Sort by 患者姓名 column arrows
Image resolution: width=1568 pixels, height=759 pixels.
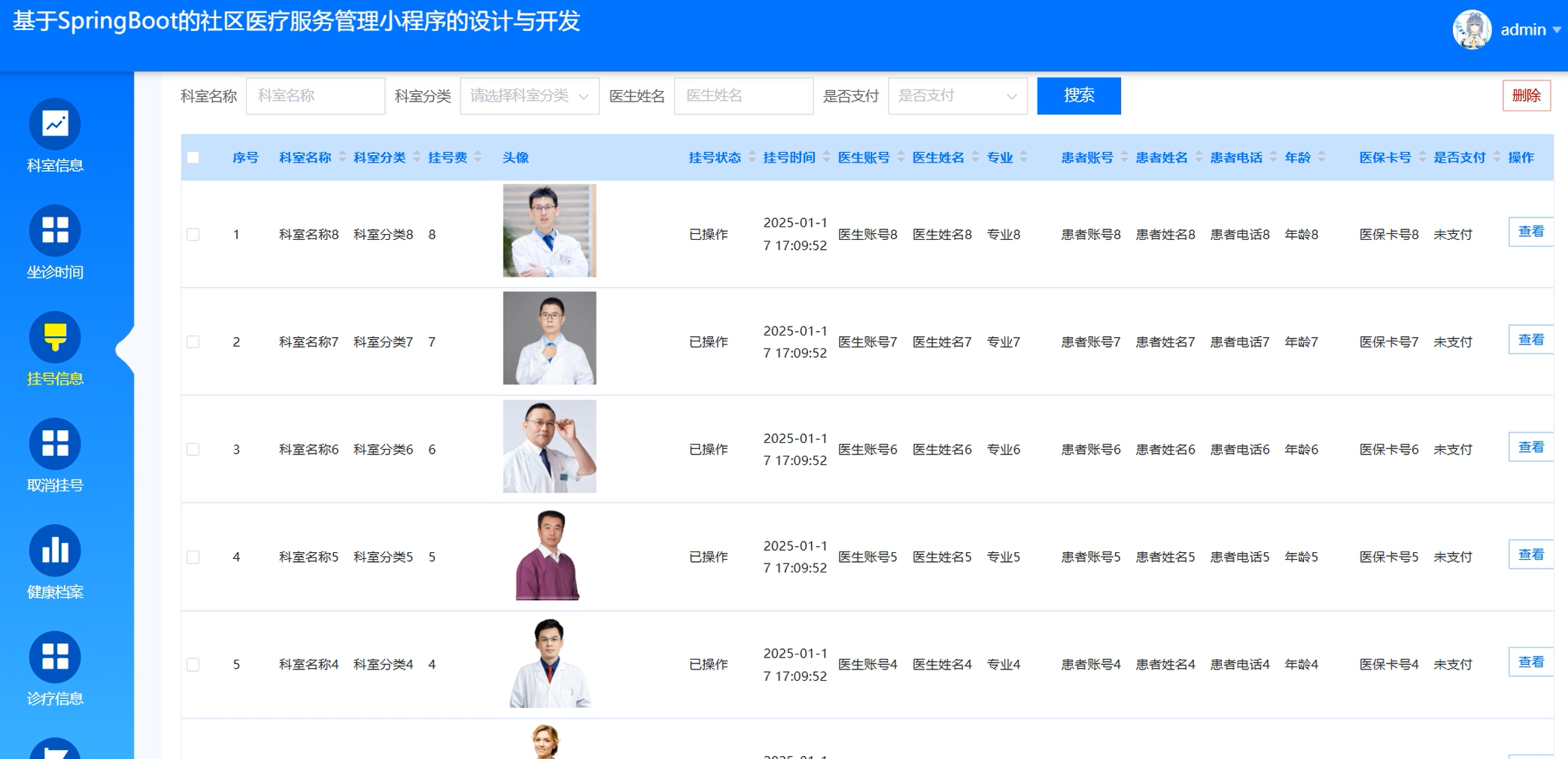point(1199,157)
